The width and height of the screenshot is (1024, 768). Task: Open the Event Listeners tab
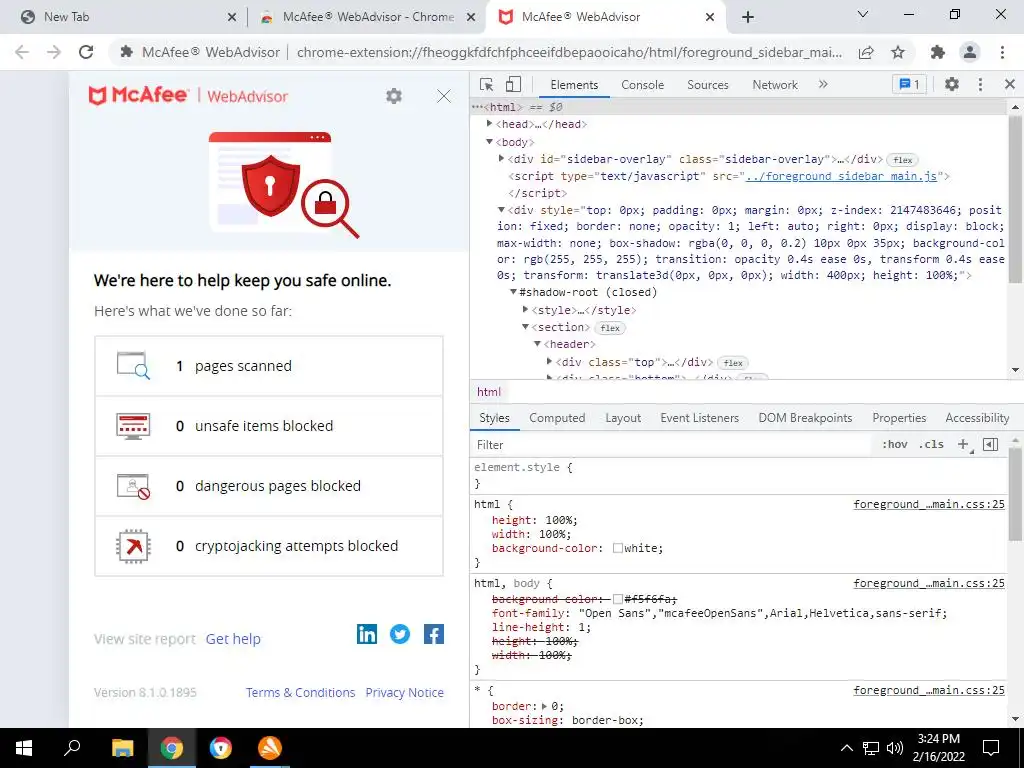tap(699, 418)
